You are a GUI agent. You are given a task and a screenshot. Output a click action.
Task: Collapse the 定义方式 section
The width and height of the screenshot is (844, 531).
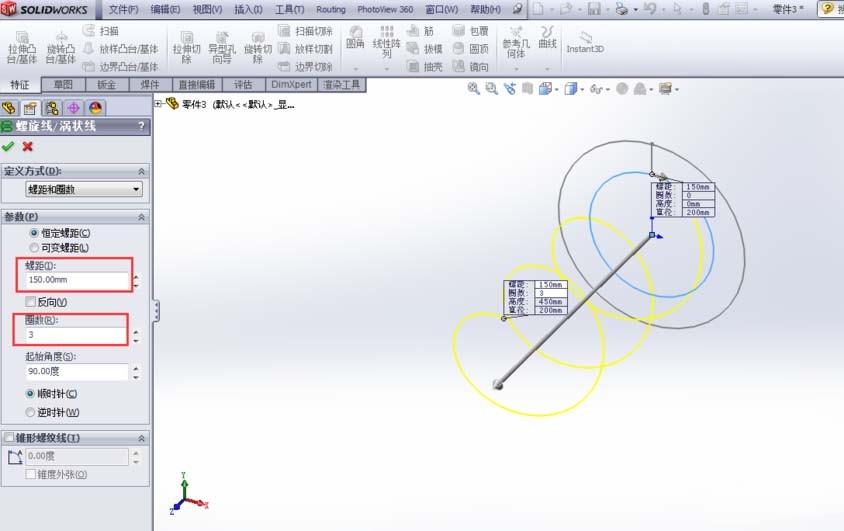[x=141, y=171]
